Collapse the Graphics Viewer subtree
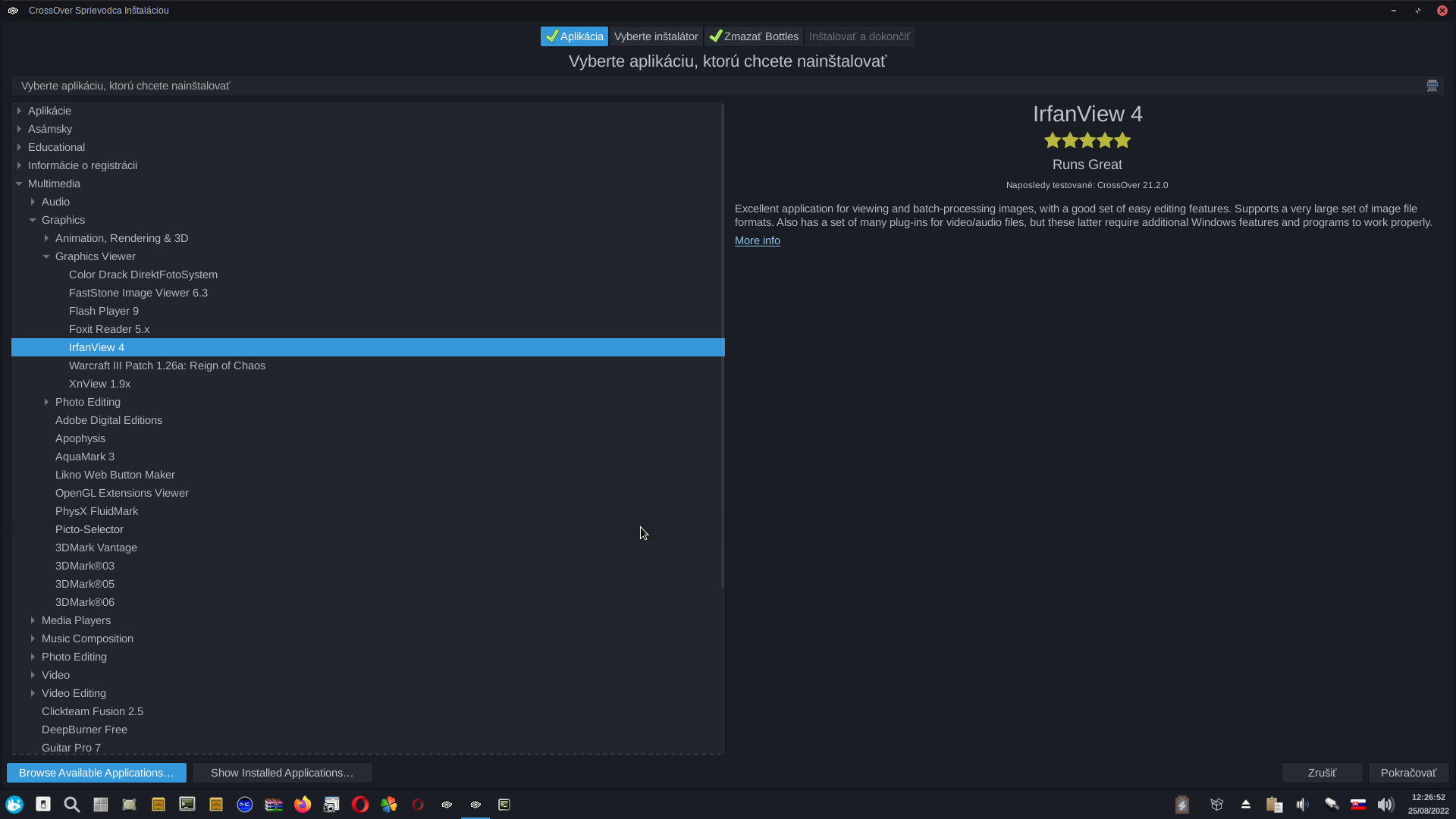This screenshot has width=1456, height=819. pyautogui.click(x=46, y=256)
